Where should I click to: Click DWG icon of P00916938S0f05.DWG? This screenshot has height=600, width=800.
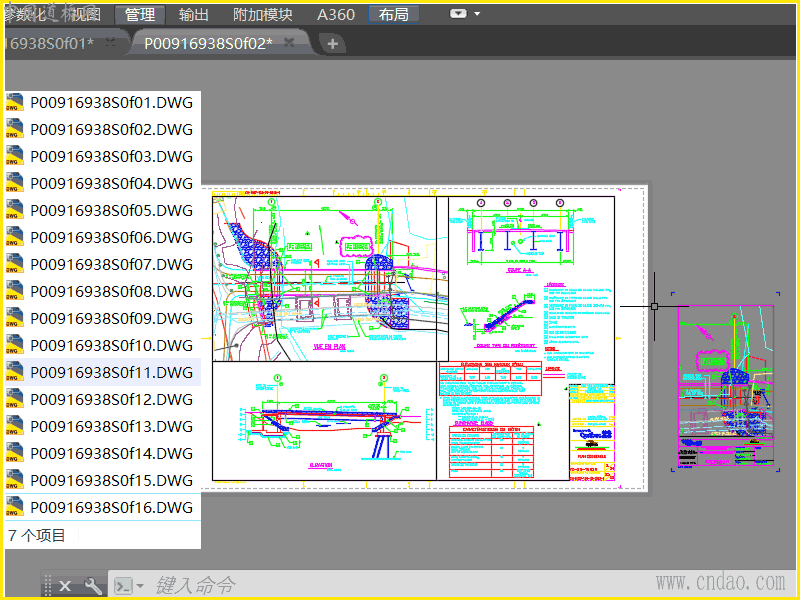point(14,210)
